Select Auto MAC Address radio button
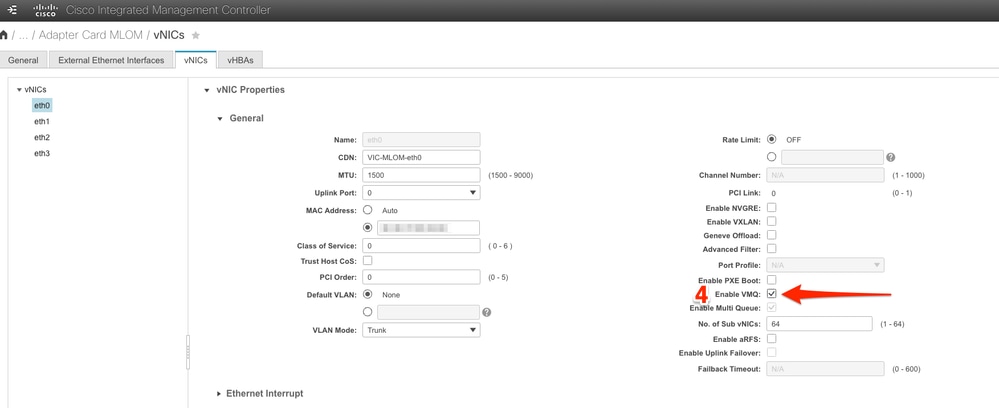The width and height of the screenshot is (999, 408). 367,209
